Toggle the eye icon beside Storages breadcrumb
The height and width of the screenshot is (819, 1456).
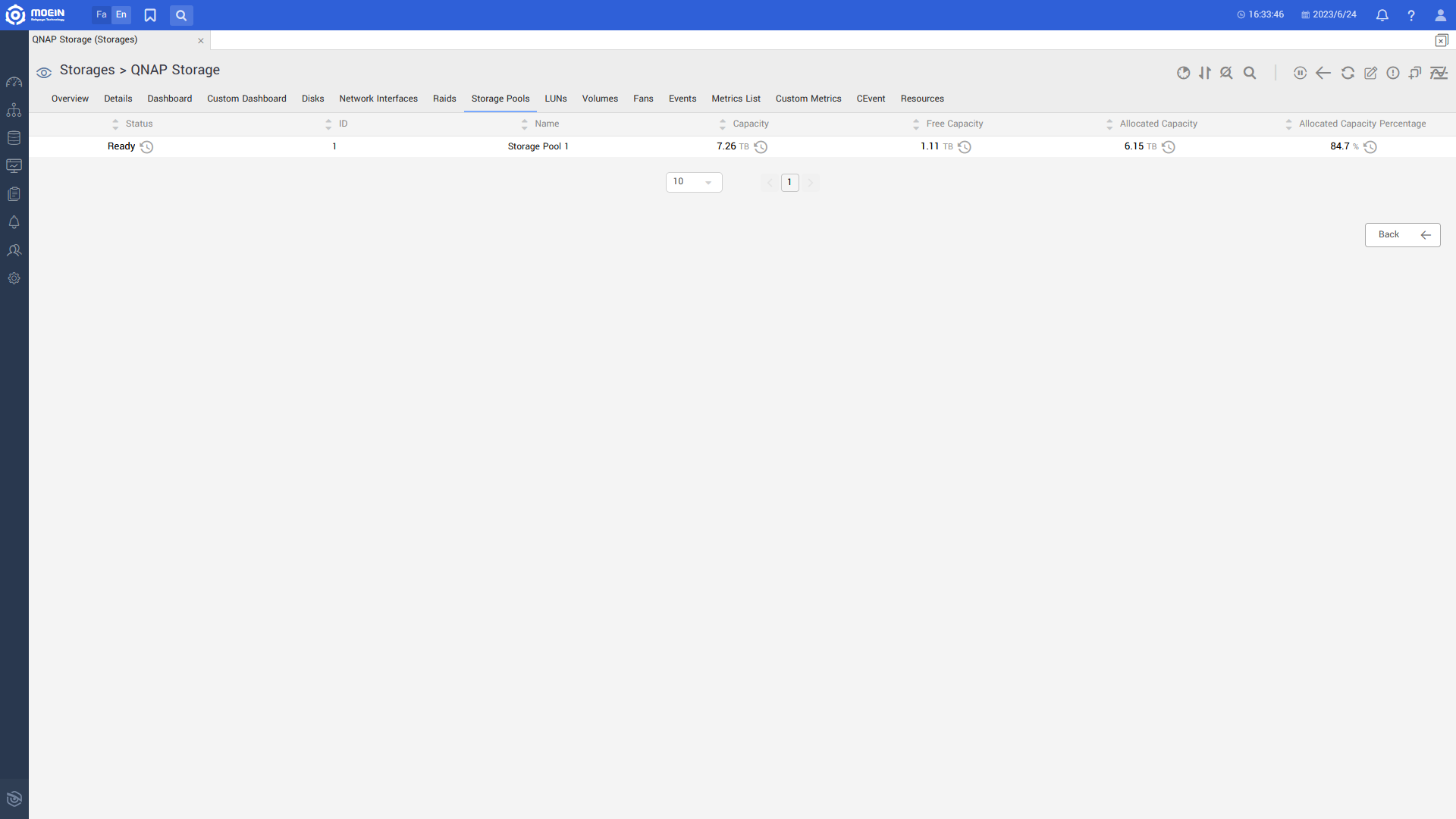click(44, 73)
